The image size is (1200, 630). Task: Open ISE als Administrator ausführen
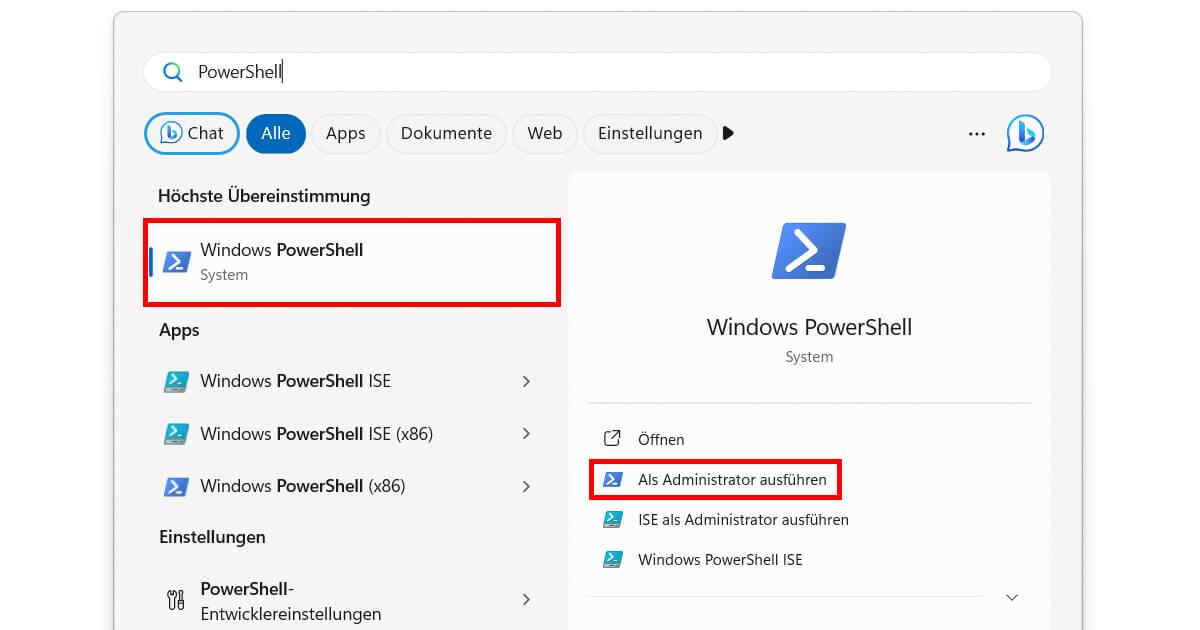pos(743,519)
